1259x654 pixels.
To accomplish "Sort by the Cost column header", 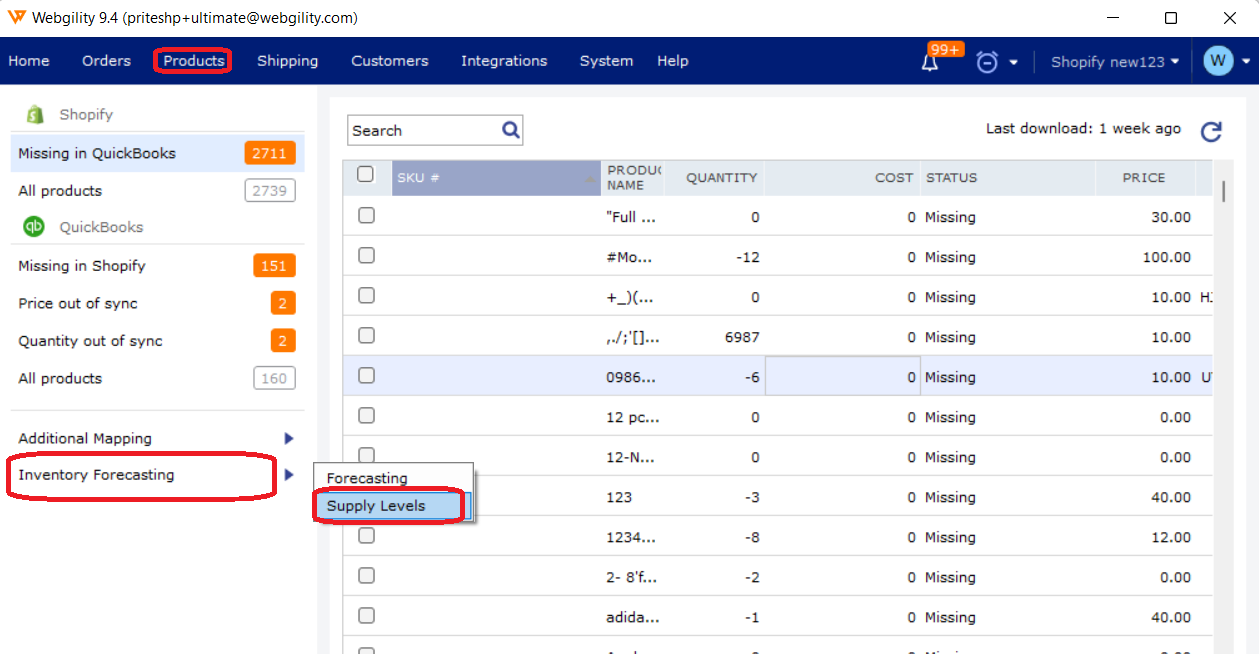I will tap(842, 178).
